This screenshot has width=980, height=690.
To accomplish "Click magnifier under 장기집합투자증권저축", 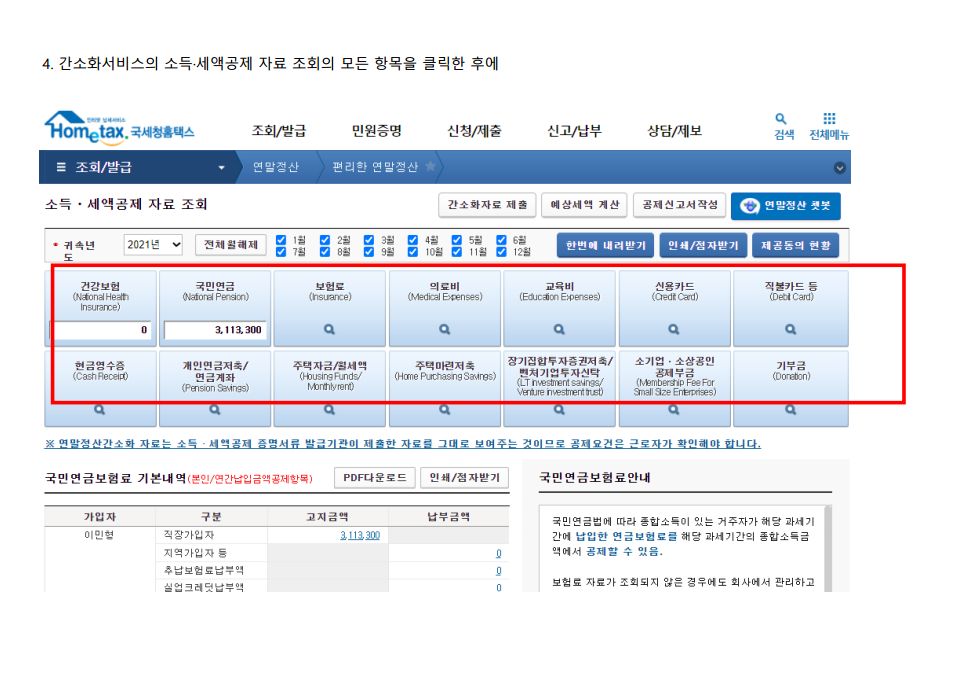I will pos(559,410).
